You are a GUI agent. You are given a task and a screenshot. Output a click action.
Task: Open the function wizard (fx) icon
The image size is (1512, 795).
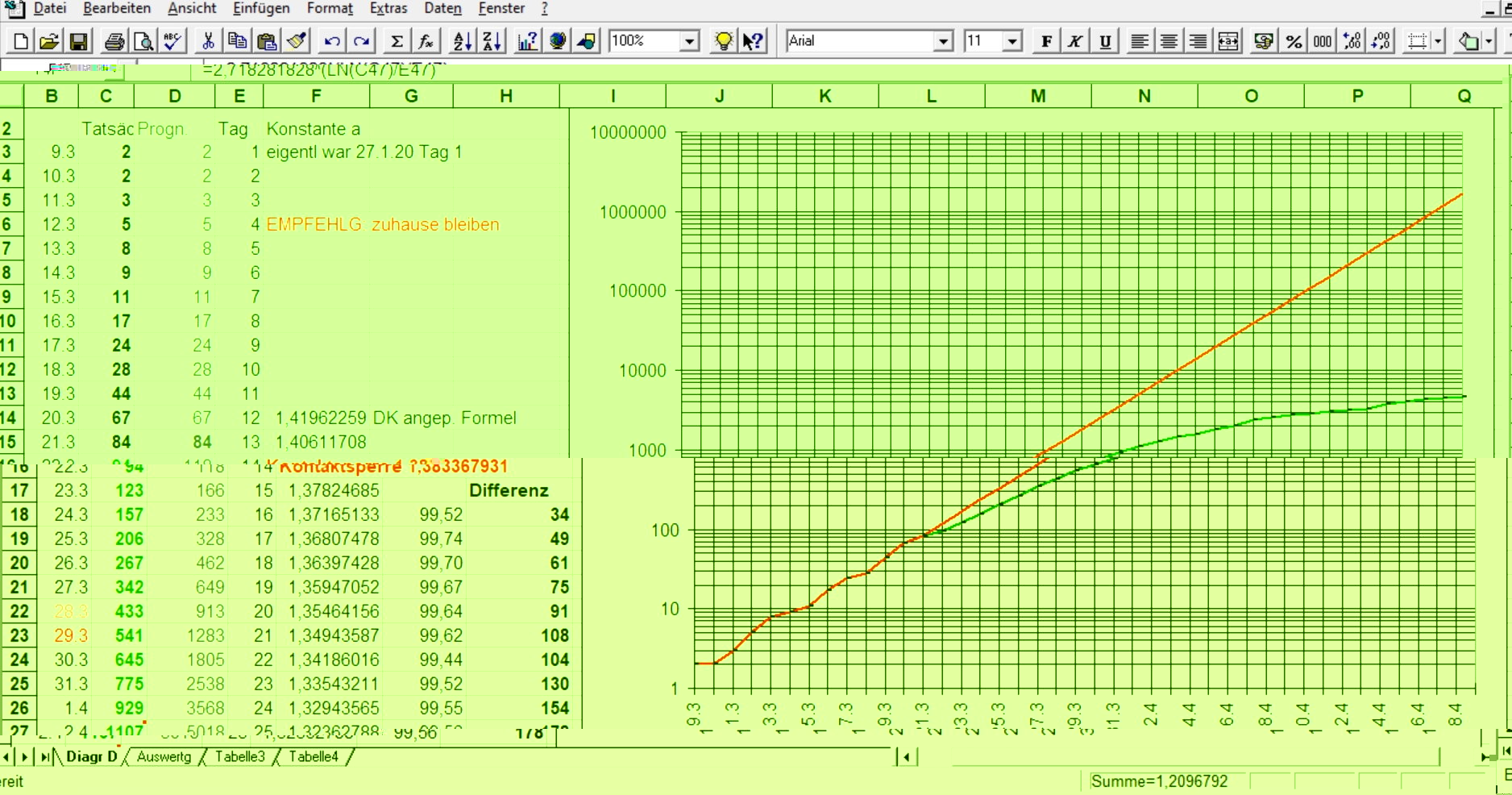tap(426, 41)
